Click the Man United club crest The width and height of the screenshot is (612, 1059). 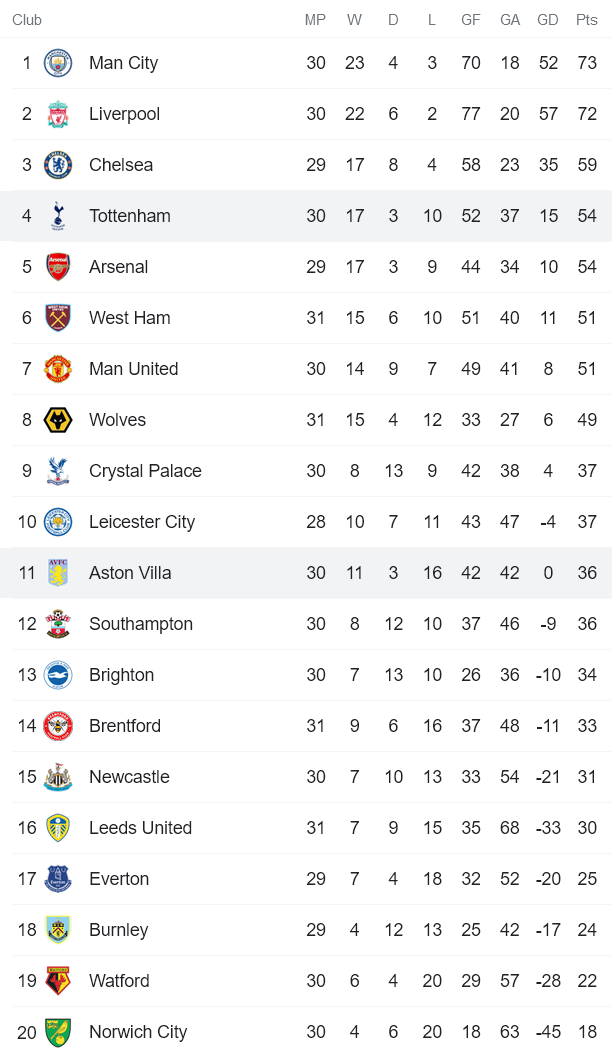click(58, 369)
